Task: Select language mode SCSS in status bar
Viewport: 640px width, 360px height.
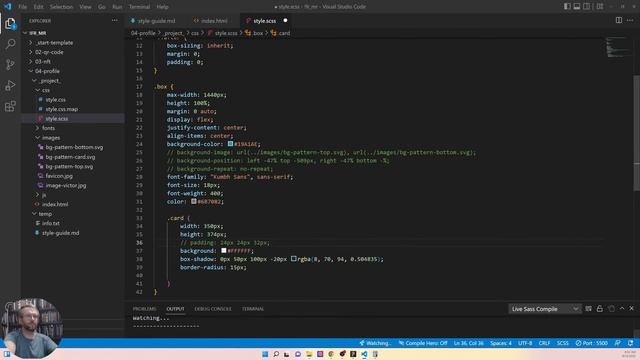Action: tap(562, 343)
